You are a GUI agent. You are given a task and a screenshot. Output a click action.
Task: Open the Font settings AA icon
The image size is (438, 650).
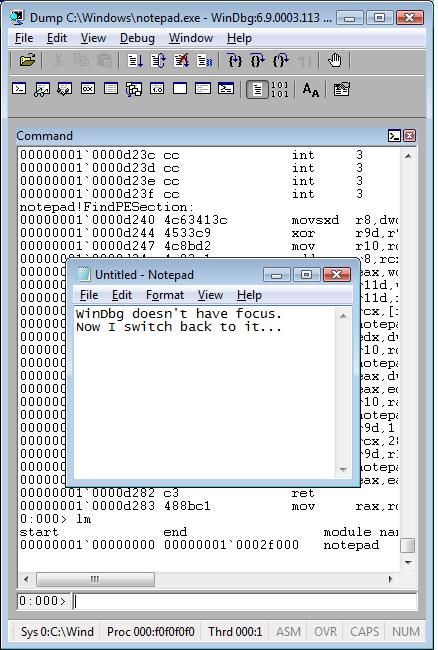tap(310, 90)
